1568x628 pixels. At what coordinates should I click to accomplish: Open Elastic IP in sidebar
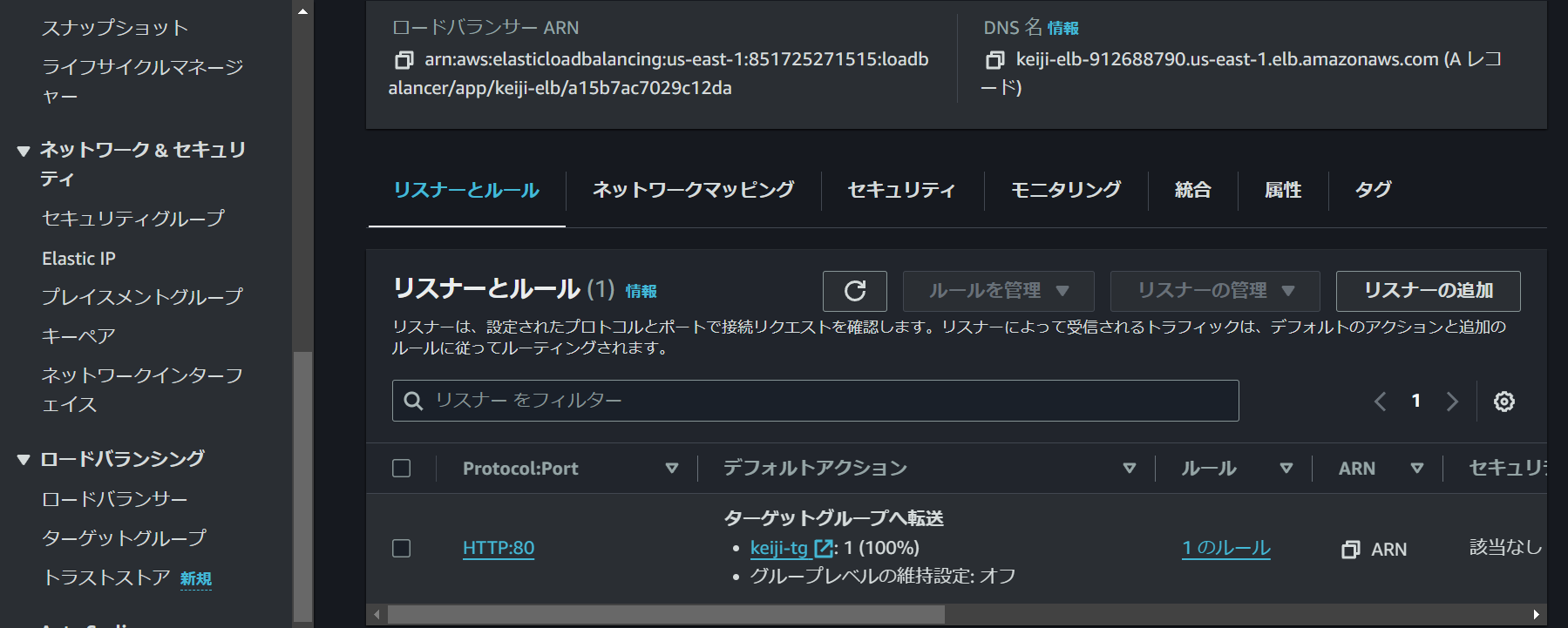tap(78, 259)
